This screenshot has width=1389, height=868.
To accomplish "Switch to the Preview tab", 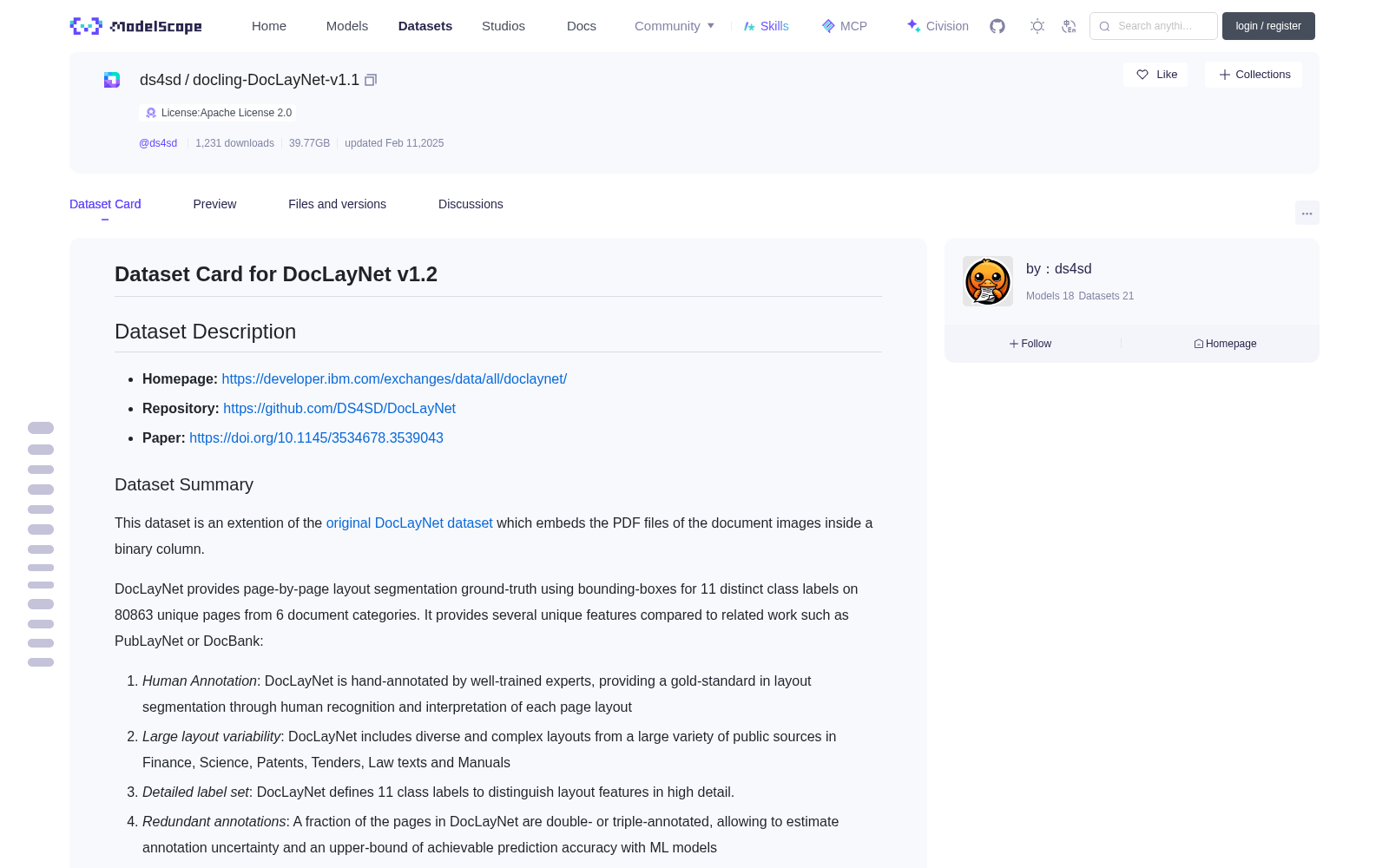I will [x=214, y=204].
